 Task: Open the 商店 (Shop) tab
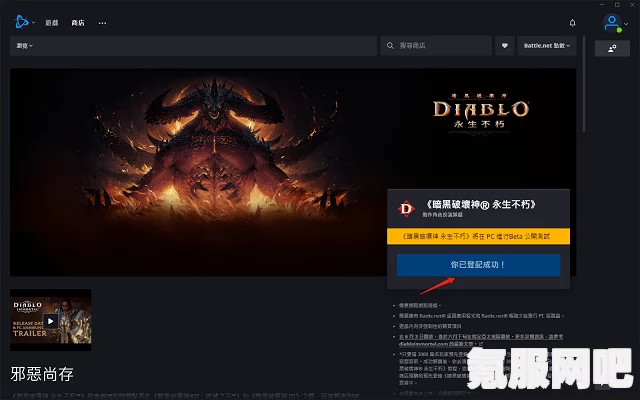[78, 23]
